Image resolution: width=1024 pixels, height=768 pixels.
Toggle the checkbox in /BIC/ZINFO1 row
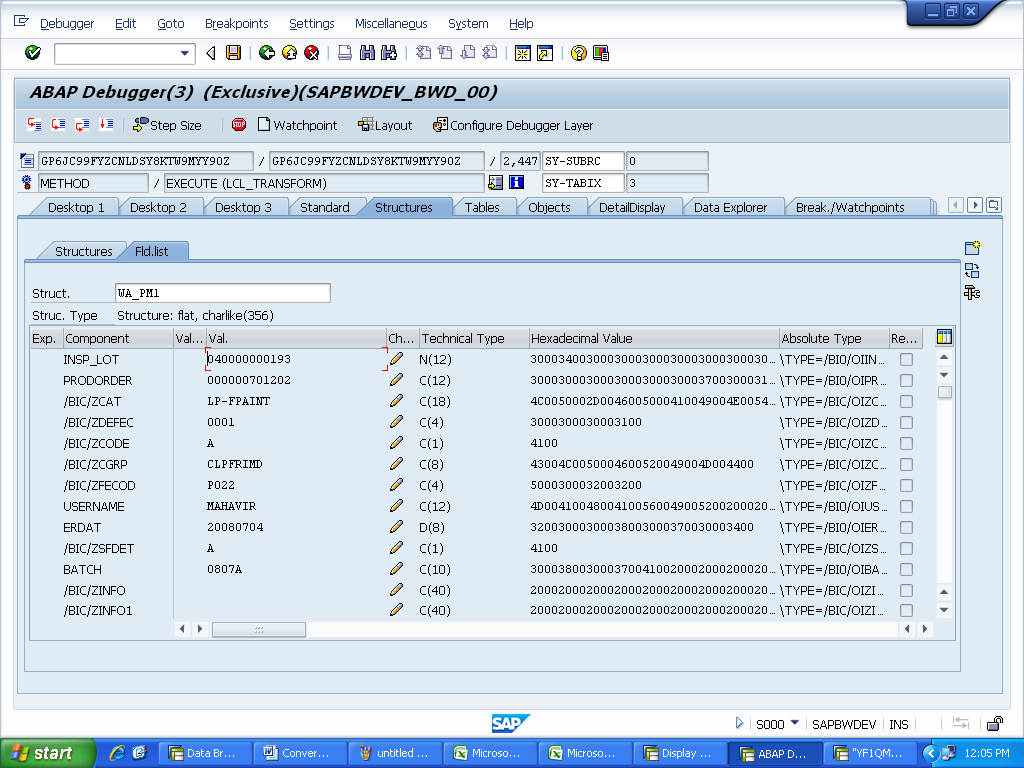[x=906, y=611]
